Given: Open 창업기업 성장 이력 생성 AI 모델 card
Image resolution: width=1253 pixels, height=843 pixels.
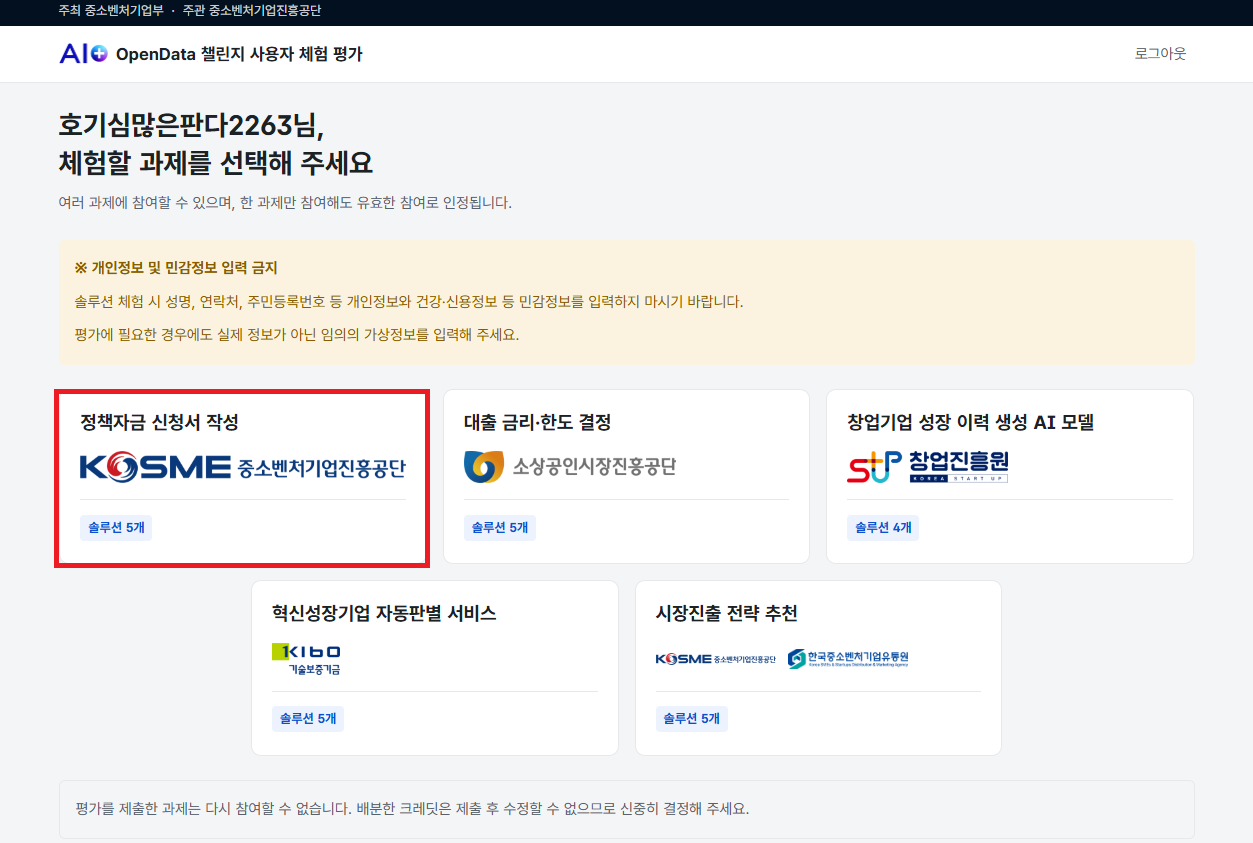Looking at the screenshot, I should [x=1010, y=476].
